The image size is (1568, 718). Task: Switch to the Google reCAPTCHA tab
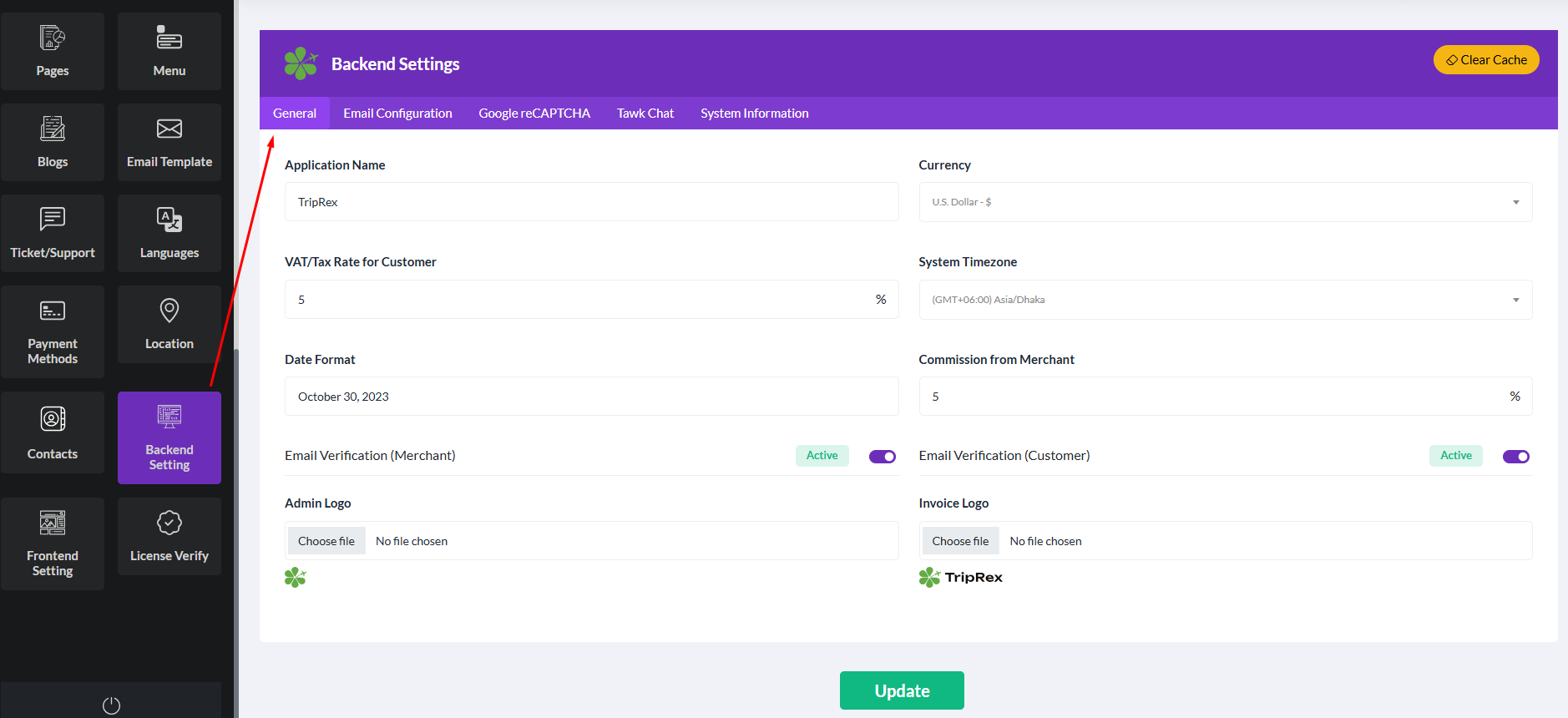(x=534, y=114)
